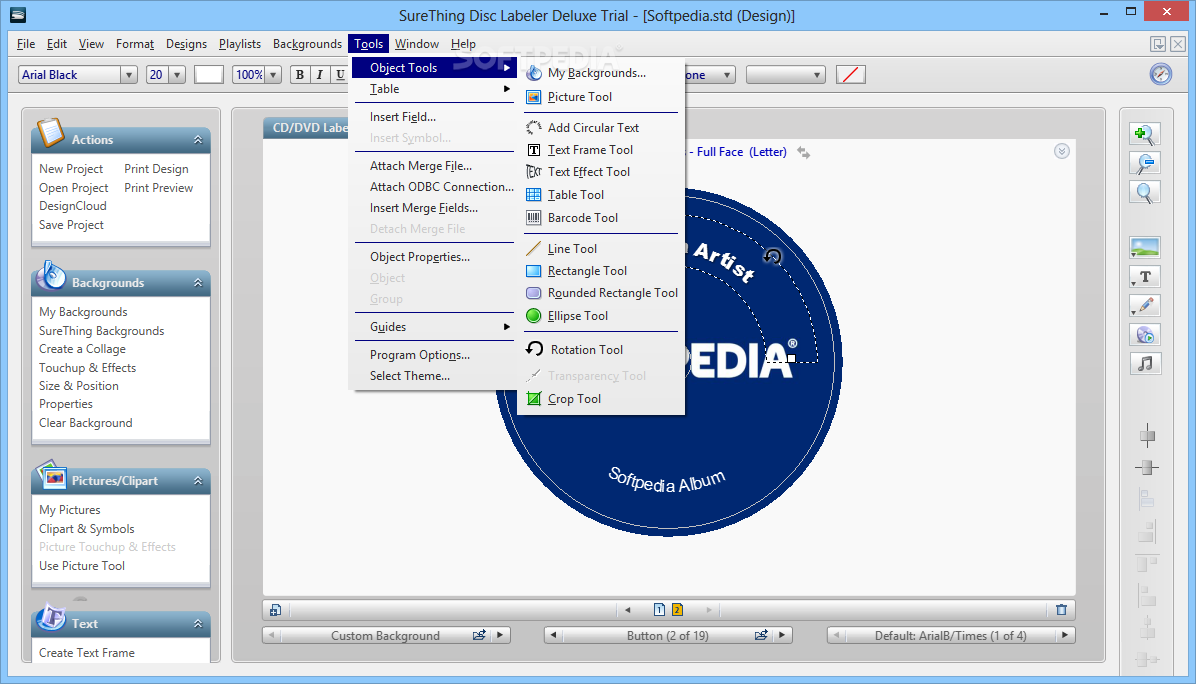Click the zoom in magnifier with plus
The height and width of the screenshot is (684, 1196).
(x=1144, y=134)
